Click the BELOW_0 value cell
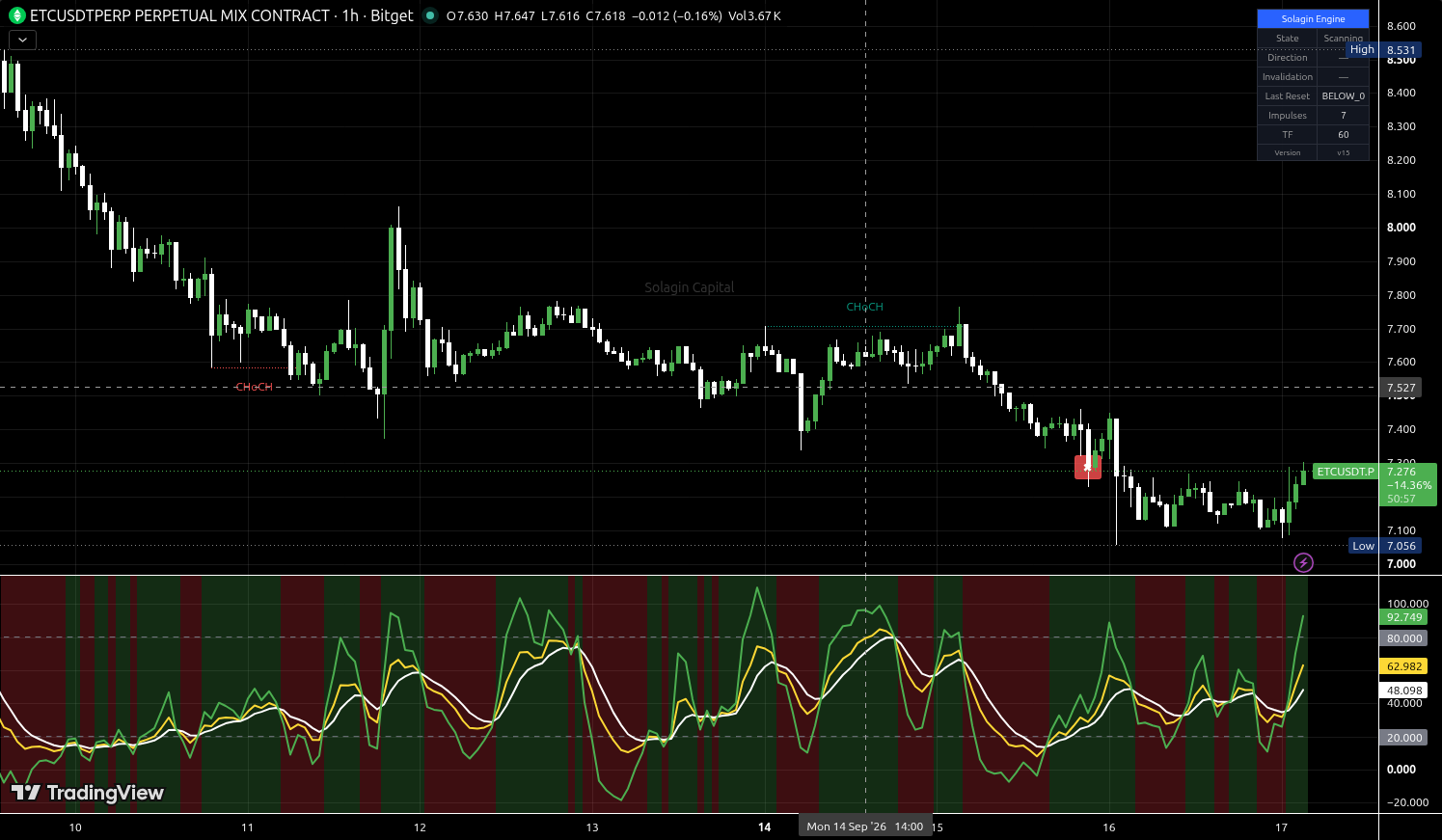The image size is (1442, 840). coord(1344,96)
